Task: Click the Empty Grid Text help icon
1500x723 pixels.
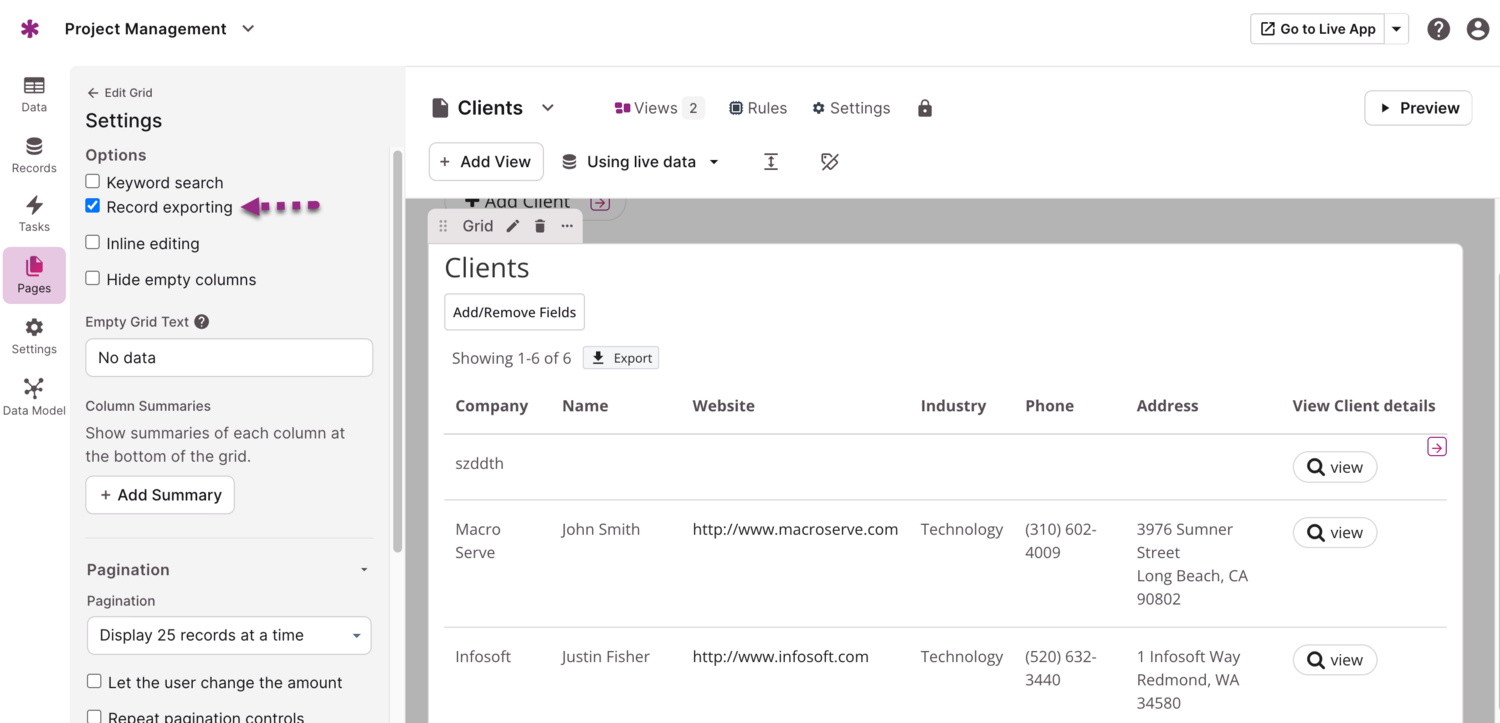Action: click(x=202, y=322)
